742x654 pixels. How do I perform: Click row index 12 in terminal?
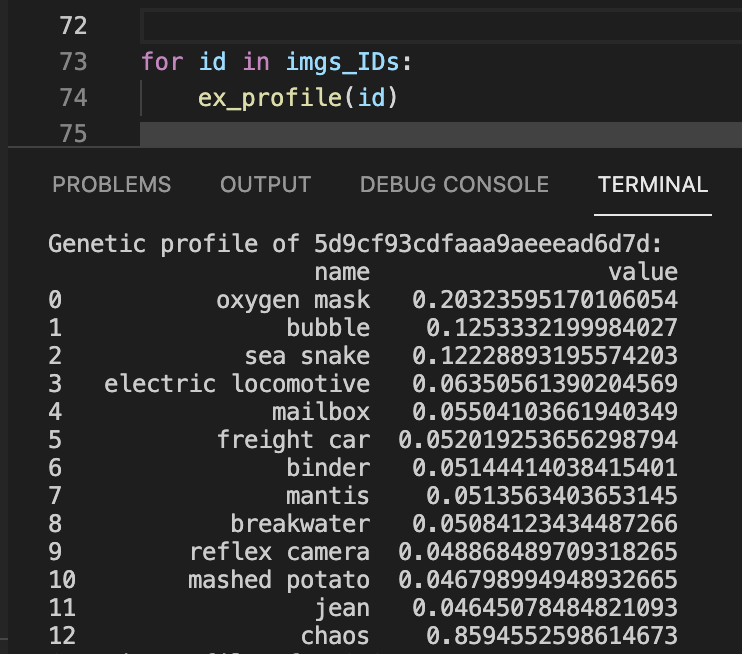pyautogui.click(x=62, y=636)
